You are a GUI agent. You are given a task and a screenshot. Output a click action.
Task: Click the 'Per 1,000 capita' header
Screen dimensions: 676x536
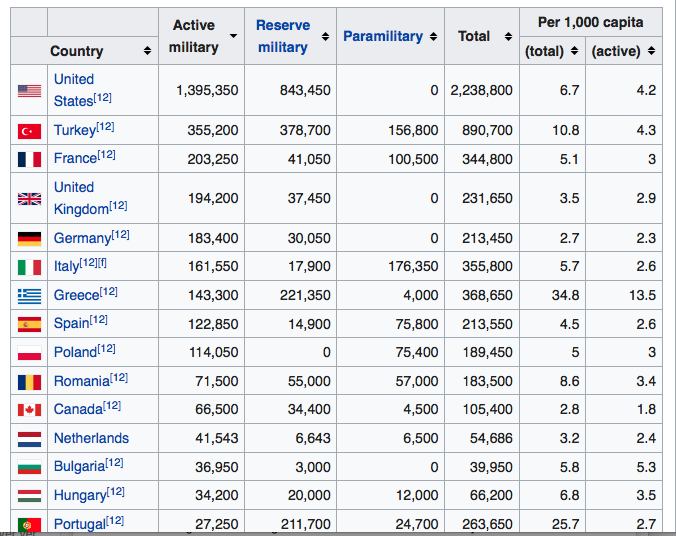coord(591,22)
